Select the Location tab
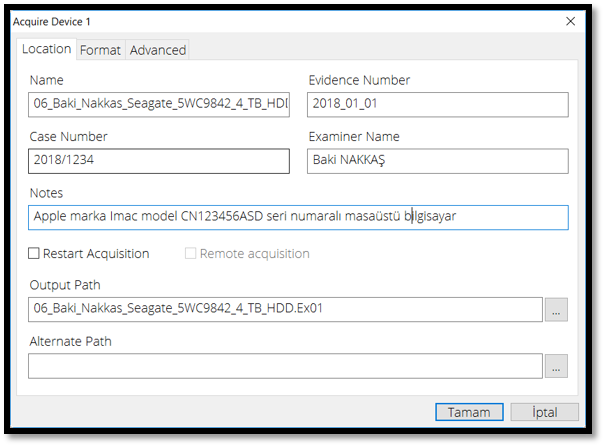The image size is (605, 447). click(x=47, y=49)
